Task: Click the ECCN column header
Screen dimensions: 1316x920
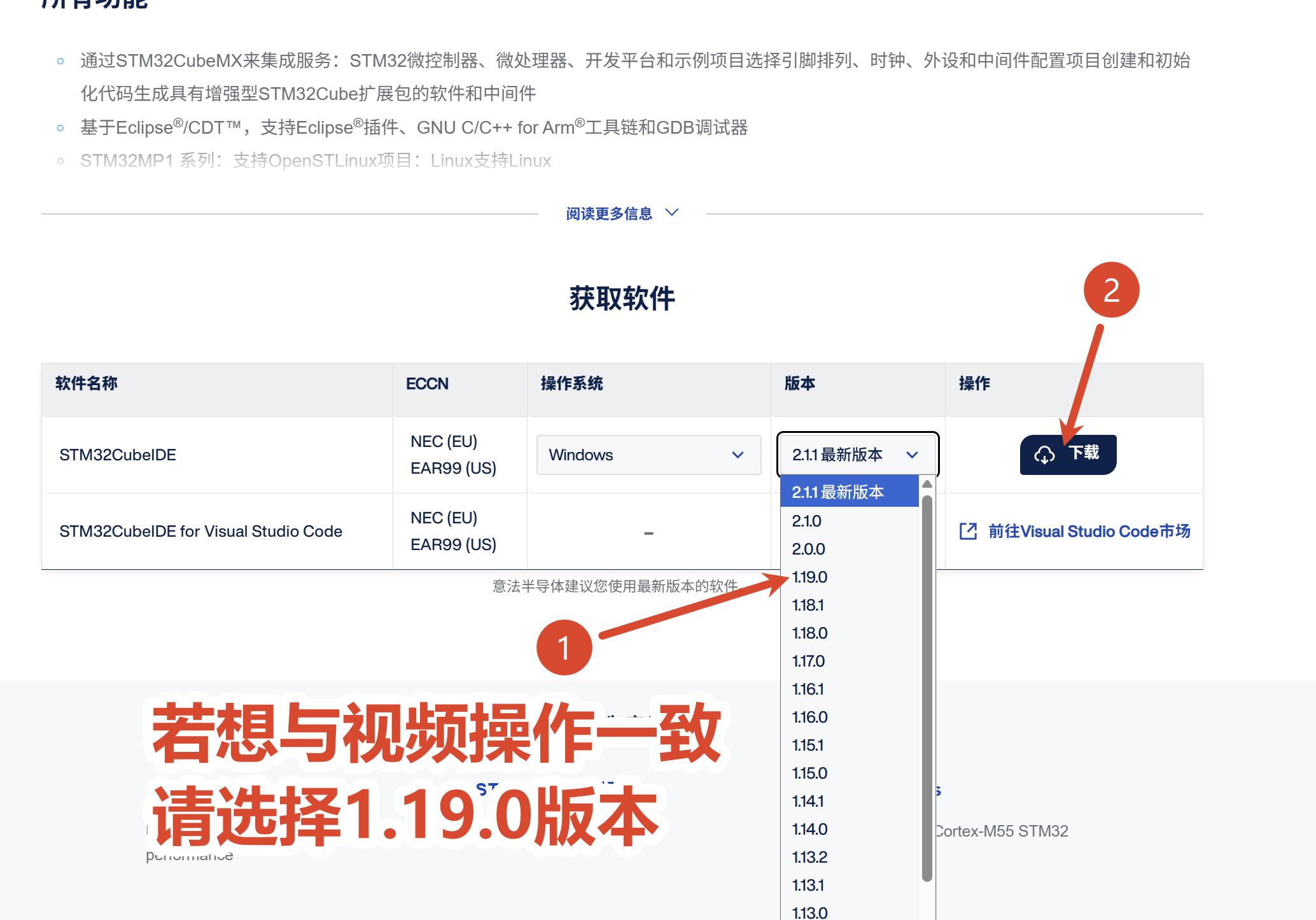Action: (460, 390)
